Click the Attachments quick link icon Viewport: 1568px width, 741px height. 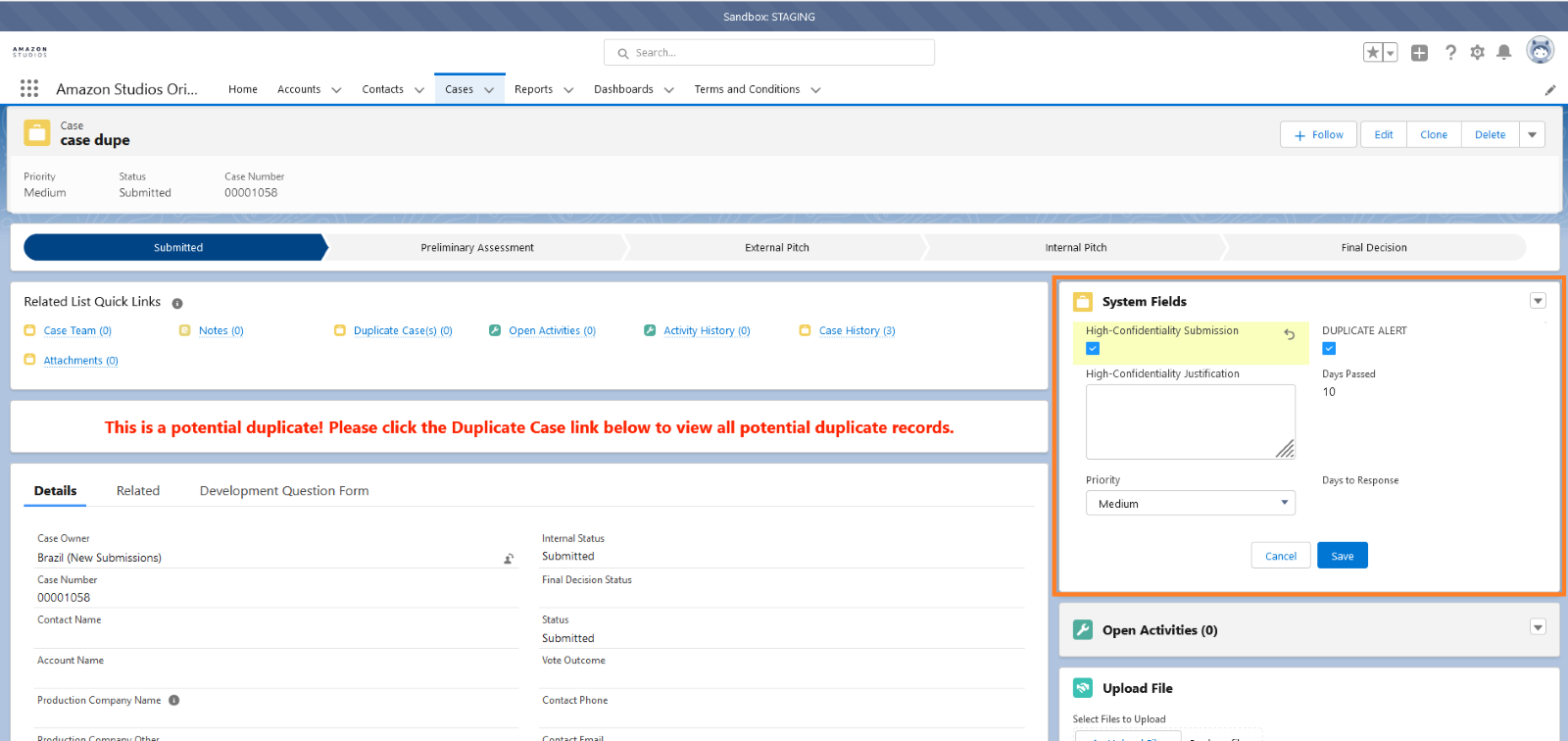pyautogui.click(x=29, y=360)
